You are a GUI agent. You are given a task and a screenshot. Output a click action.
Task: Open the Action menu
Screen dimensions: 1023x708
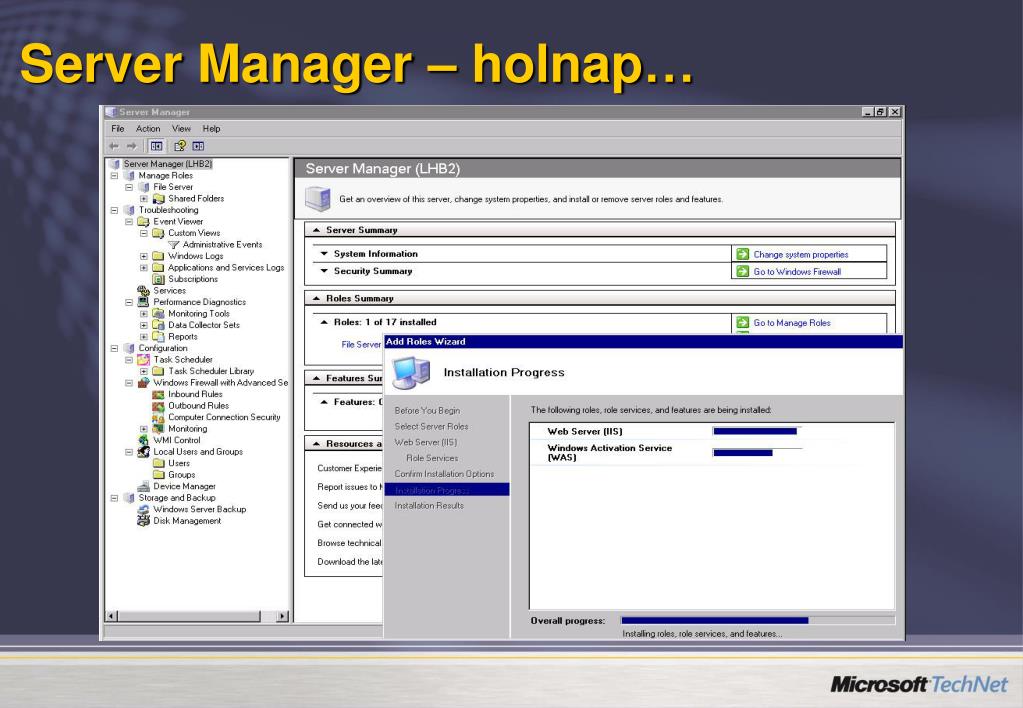(148, 129)
